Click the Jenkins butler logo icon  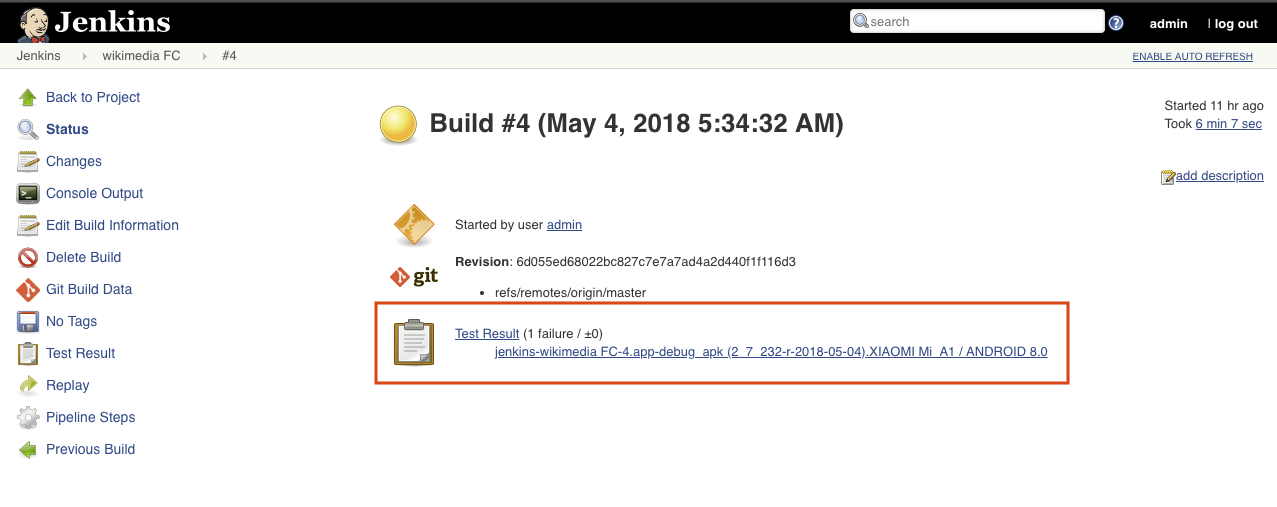pyautogui.click(x=33, y=23)
